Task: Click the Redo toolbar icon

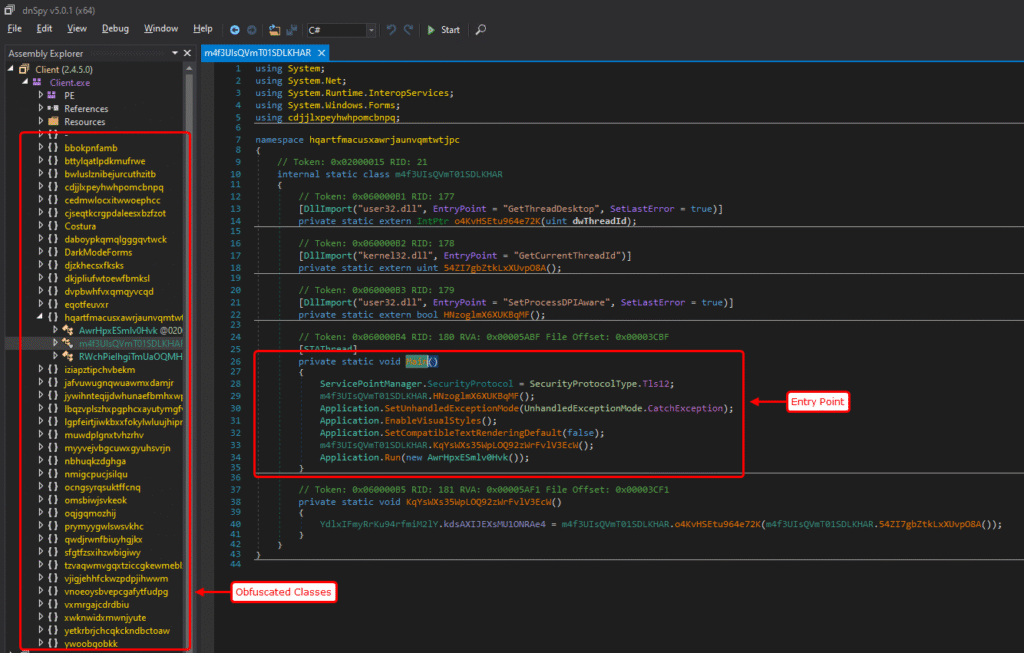Action: tap(409, 30)
